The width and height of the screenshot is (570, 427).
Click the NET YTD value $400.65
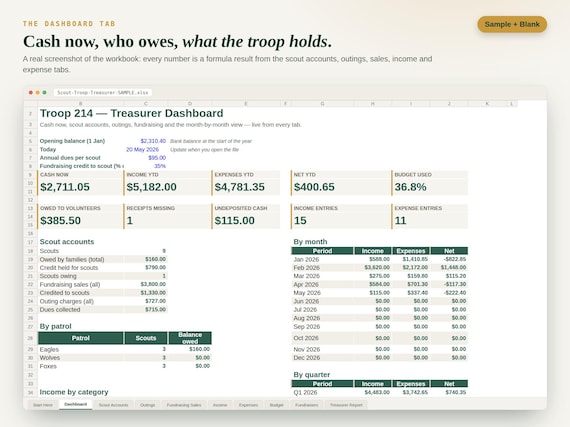314,187
